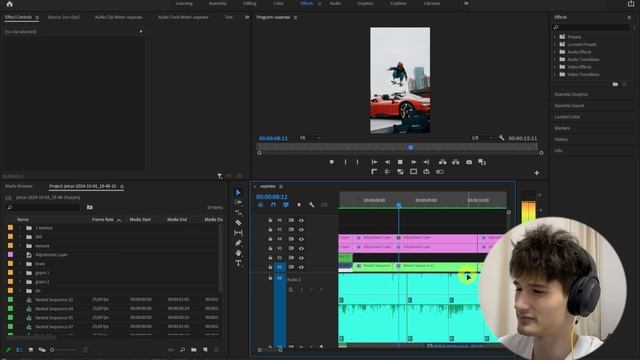Lock the V1 video track
The image size is (640, 360).
point(270,267)
